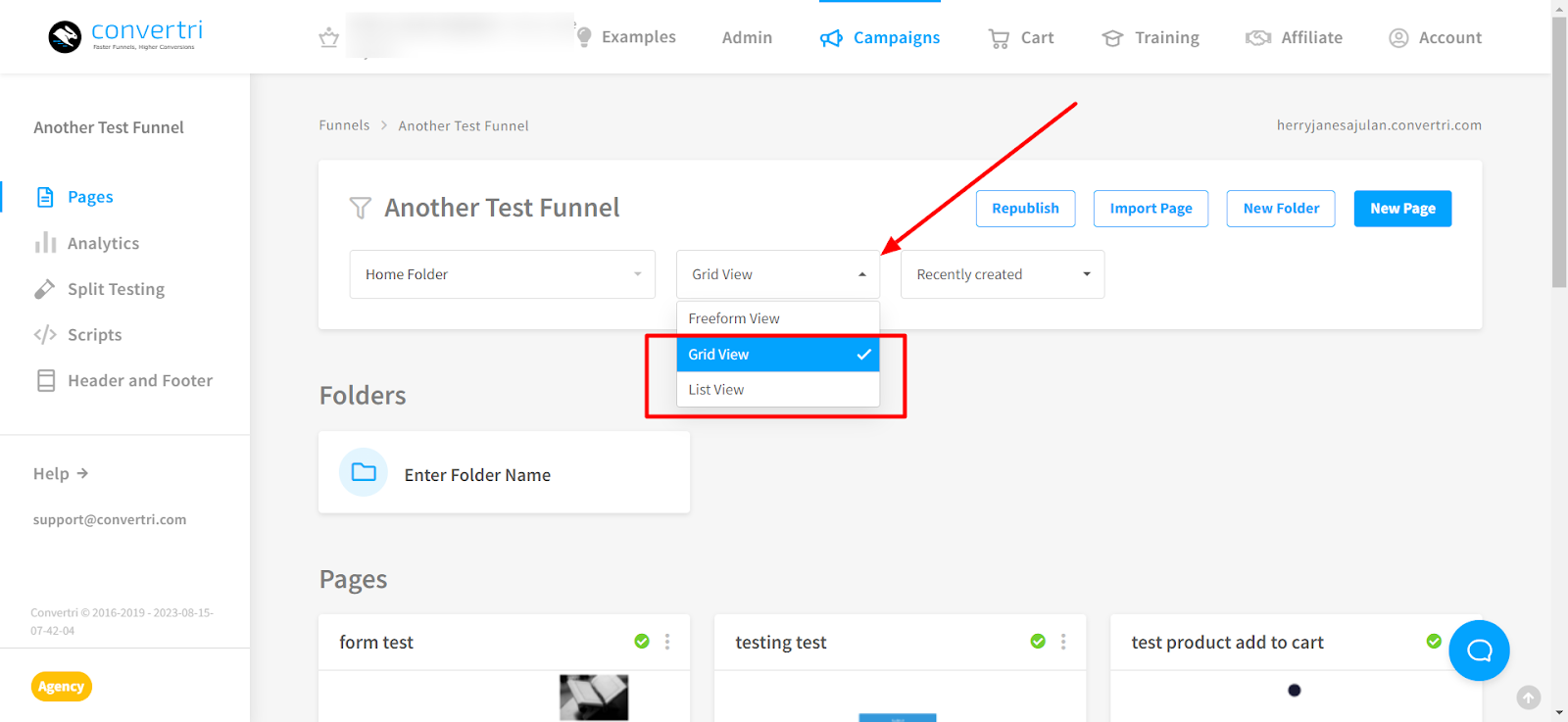Select List View option

(x=778, y=390)
